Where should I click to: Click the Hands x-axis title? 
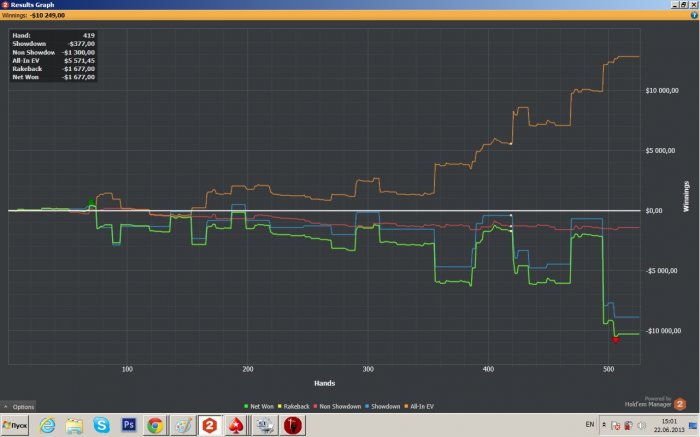click(x=325, y=383)
